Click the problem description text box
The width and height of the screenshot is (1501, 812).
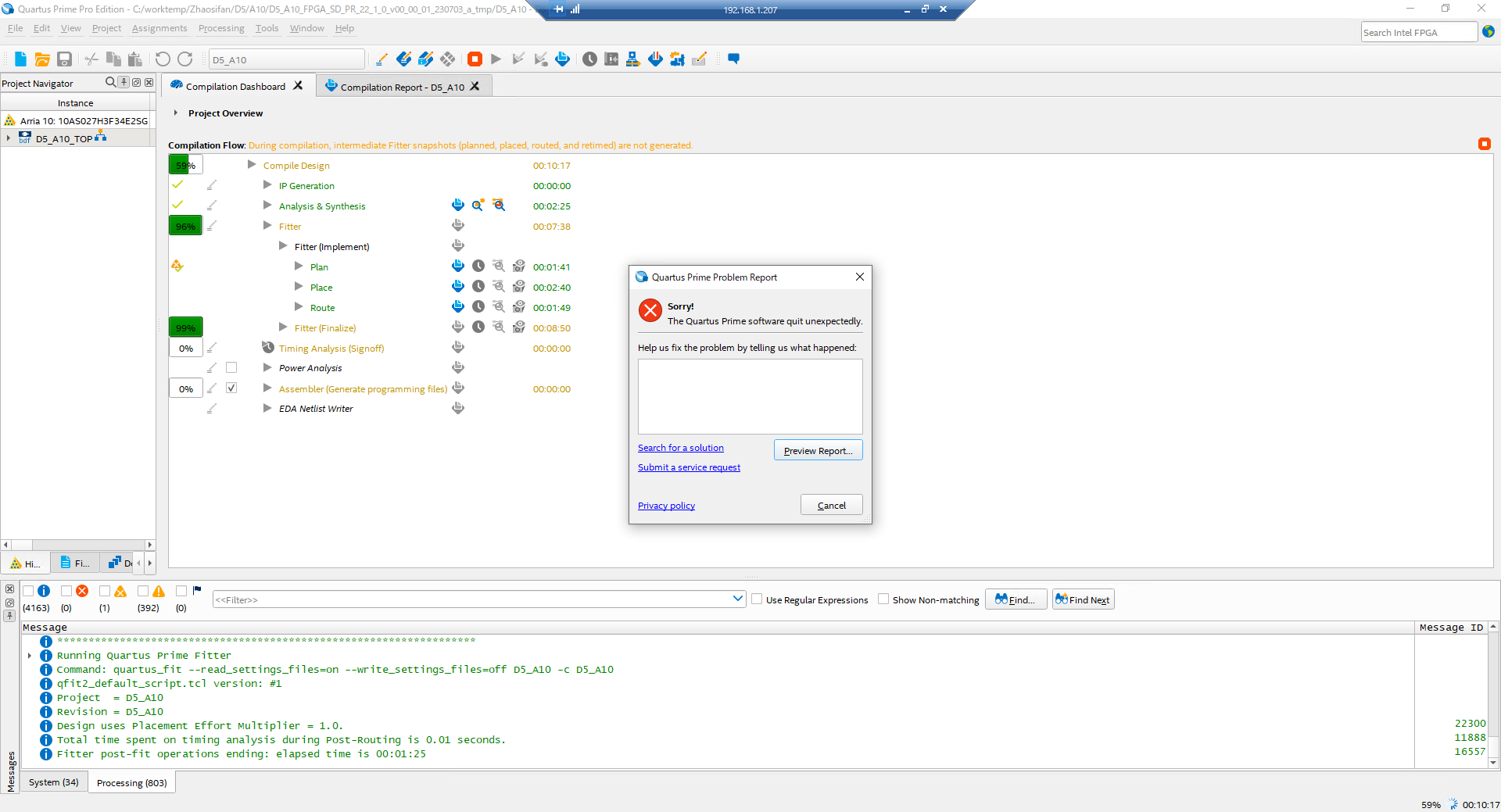coord(750,396)
